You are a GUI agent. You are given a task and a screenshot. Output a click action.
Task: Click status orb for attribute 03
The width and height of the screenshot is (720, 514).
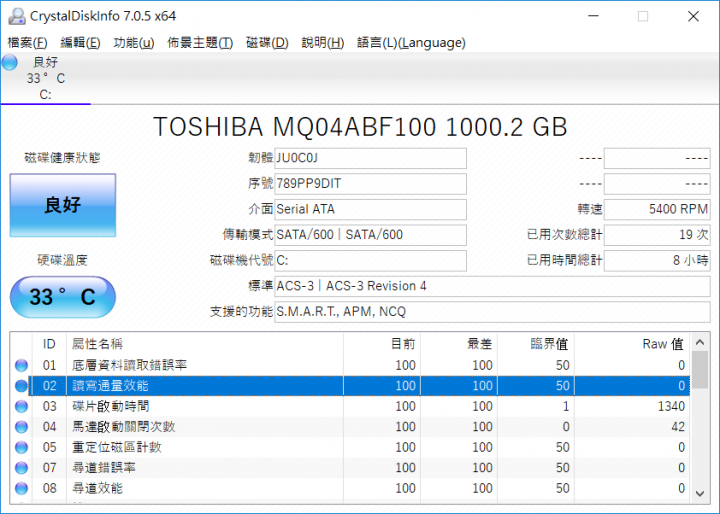(21, 407)
